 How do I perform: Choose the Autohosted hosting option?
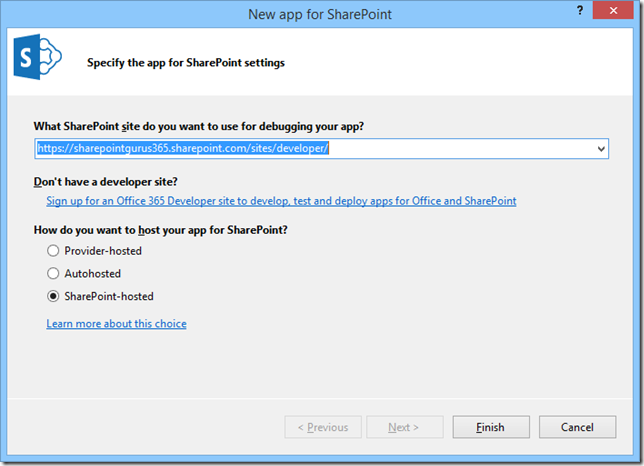(x=54, y=273)
